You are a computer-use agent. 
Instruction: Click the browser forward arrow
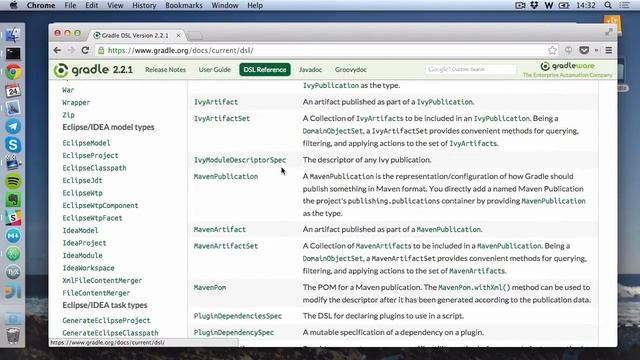71,50
